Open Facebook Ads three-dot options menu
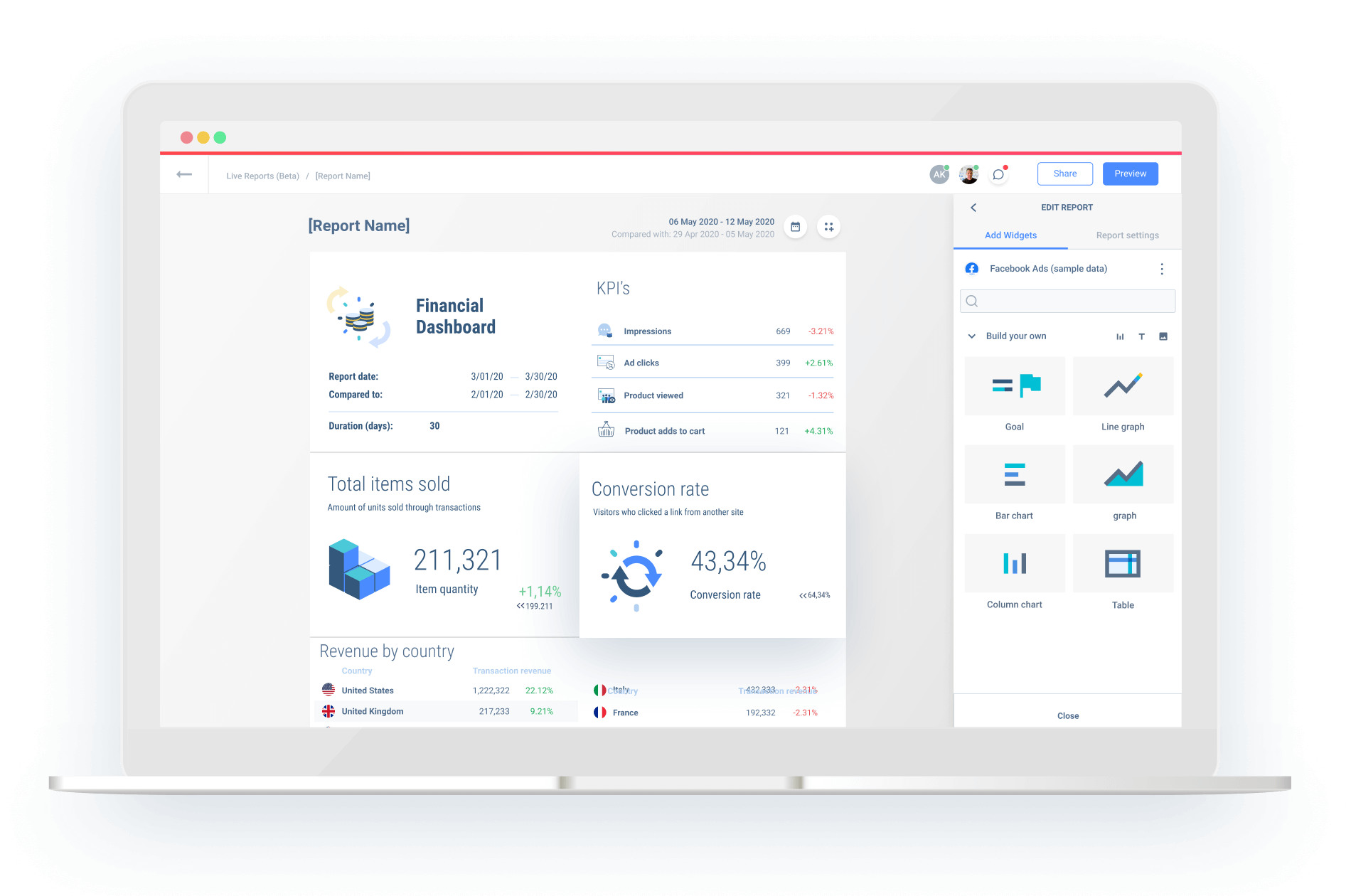1351x896 pixels. [x=1162, y=269]
